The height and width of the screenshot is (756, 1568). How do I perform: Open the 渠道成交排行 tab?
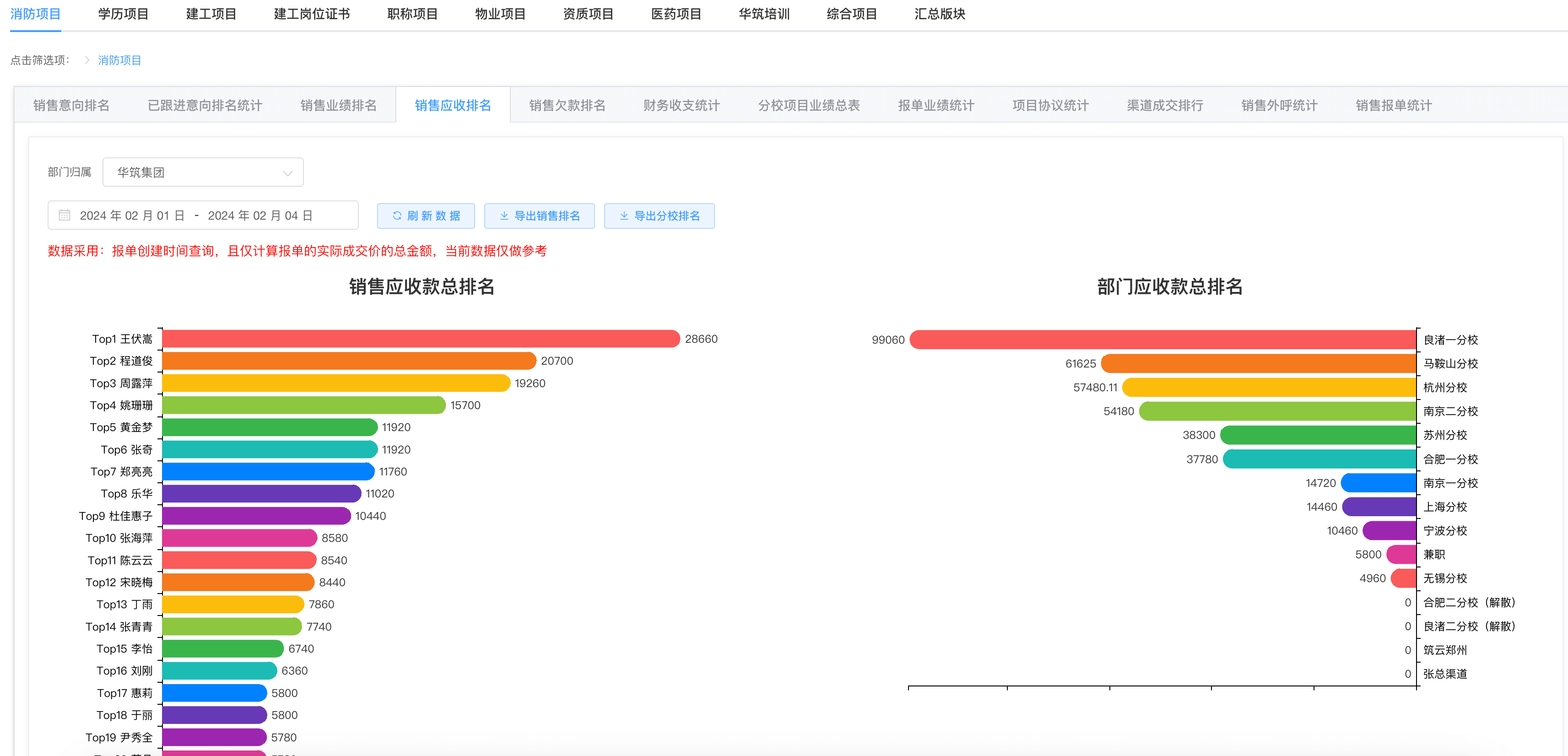pos(1164,105)
